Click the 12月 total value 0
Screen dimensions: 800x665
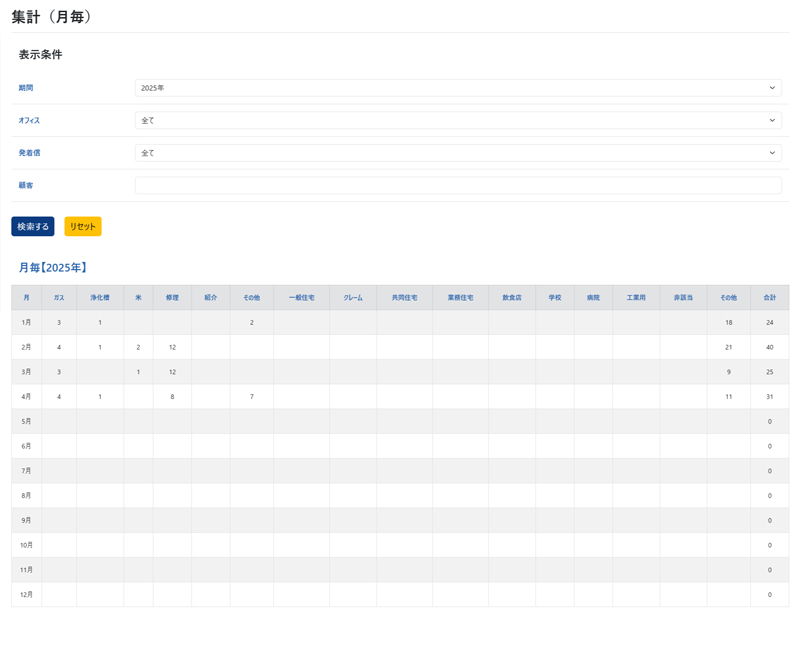[x=770, y=595]
